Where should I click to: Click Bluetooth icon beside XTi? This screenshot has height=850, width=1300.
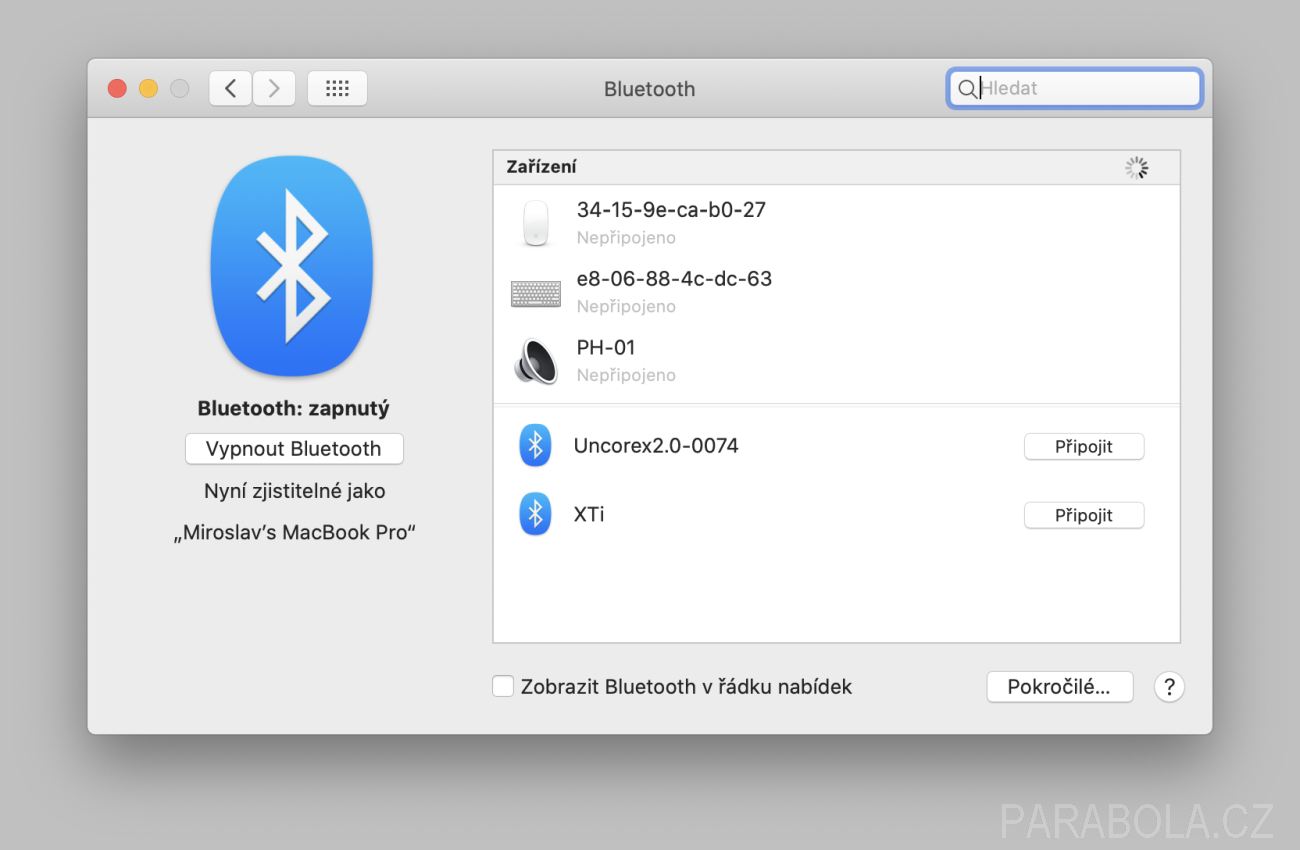tap(535, 514)
